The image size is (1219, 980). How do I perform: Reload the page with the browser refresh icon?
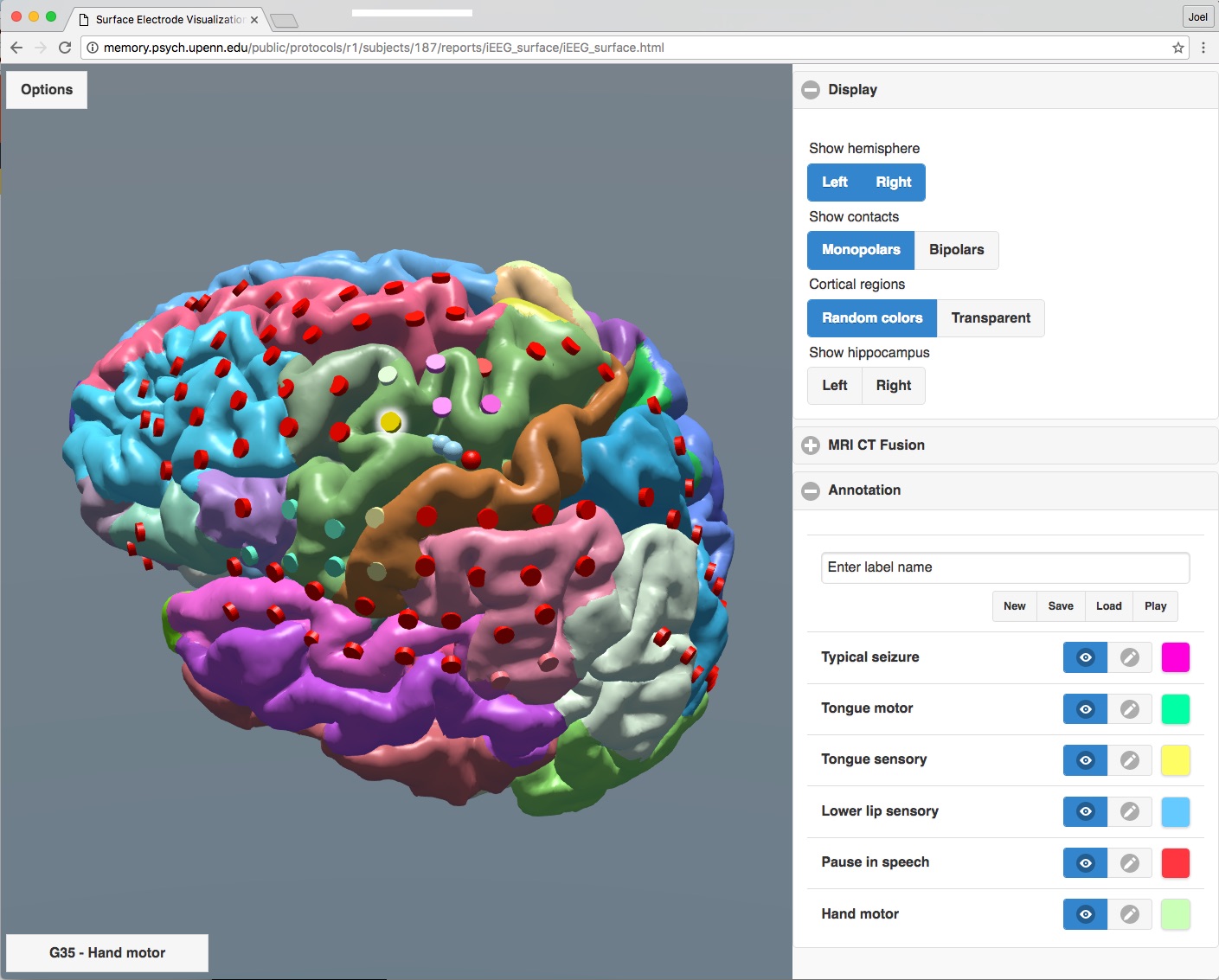pyautogui.click(x=65, y=48)
